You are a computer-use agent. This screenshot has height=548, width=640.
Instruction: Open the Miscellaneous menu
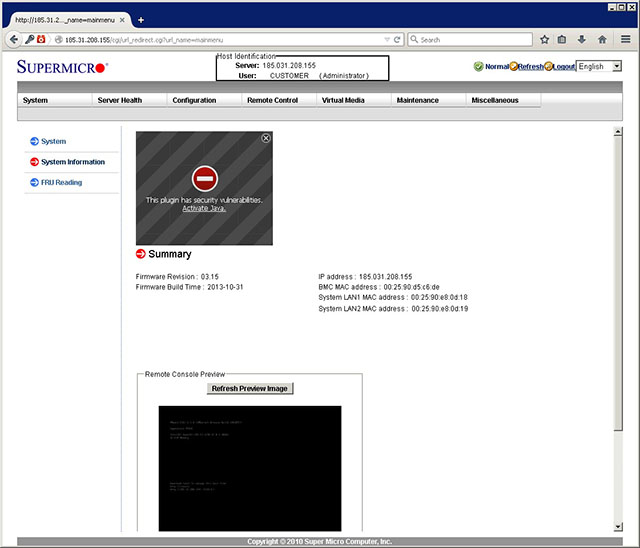point(503,100)
